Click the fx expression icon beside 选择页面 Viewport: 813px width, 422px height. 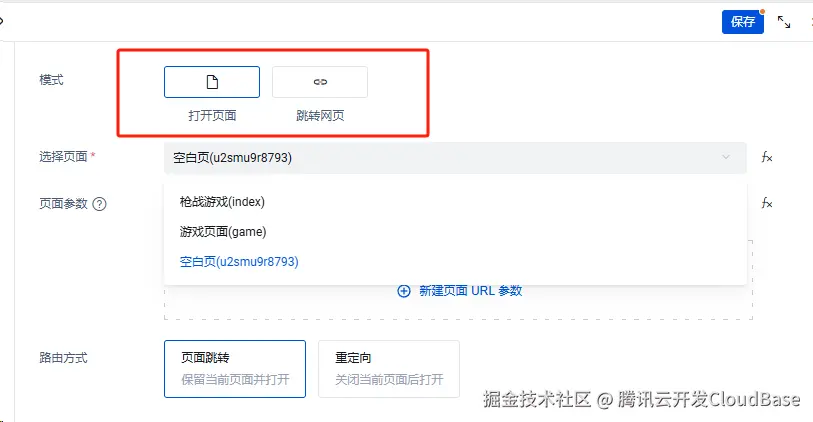[767, 157]
